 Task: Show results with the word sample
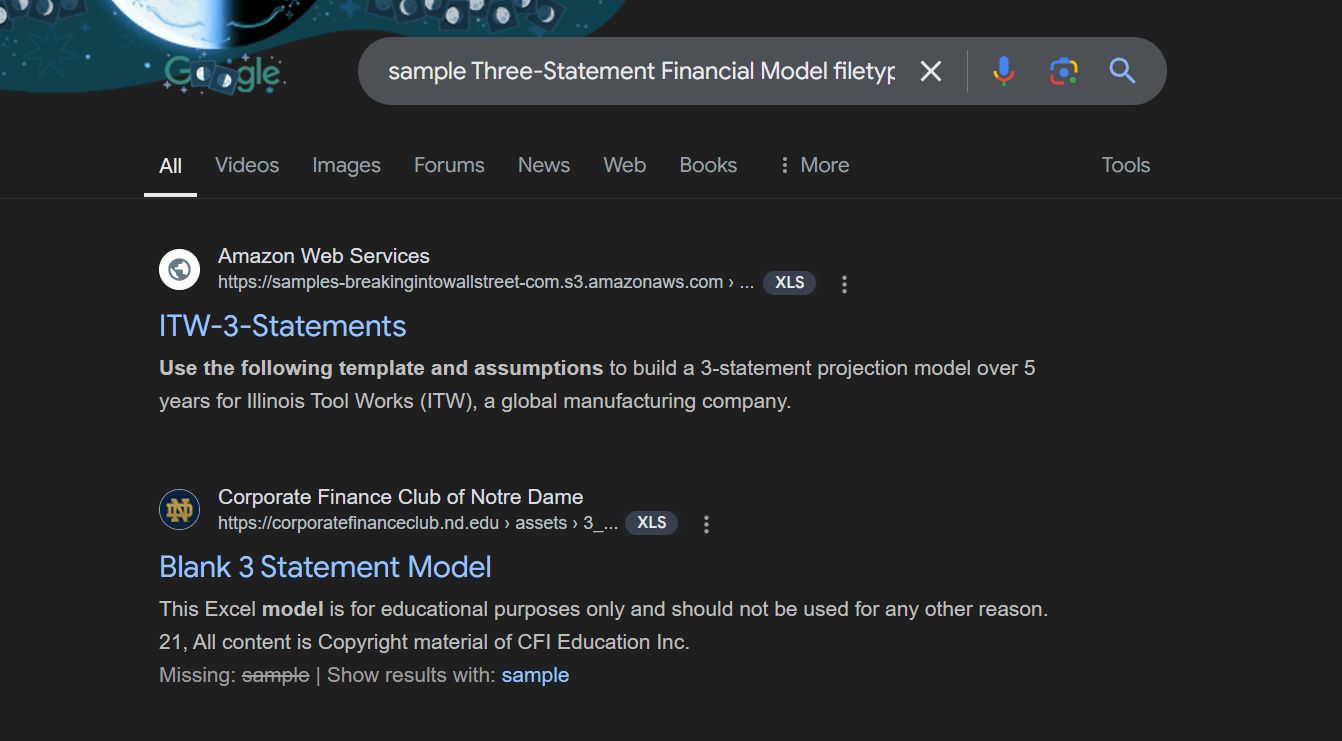click(x=535, y=675)
